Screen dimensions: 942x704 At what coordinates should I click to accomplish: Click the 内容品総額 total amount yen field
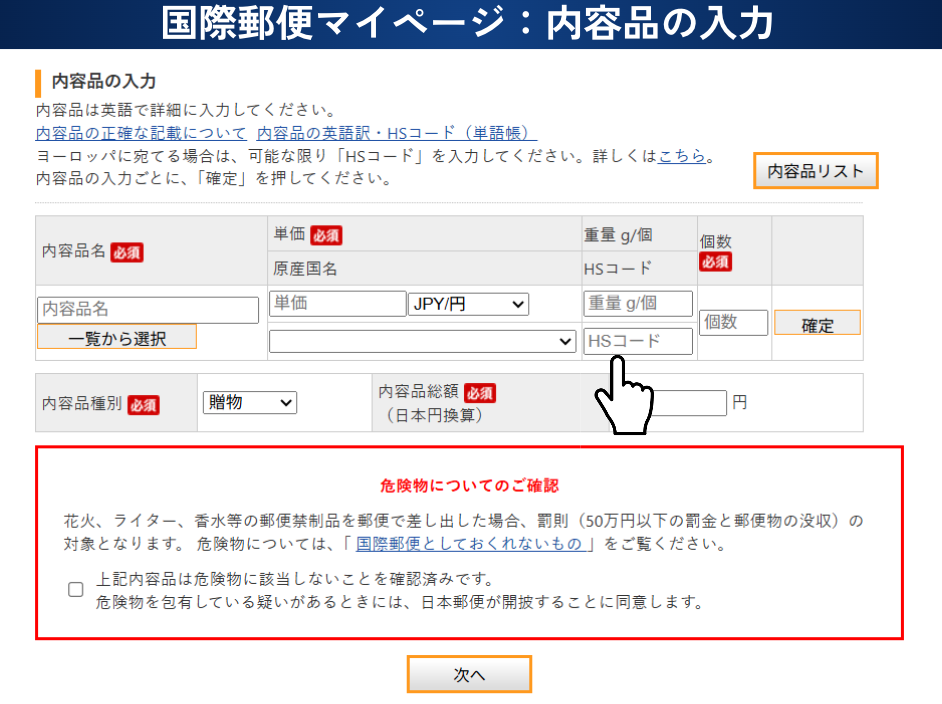(x=690, y=403)
